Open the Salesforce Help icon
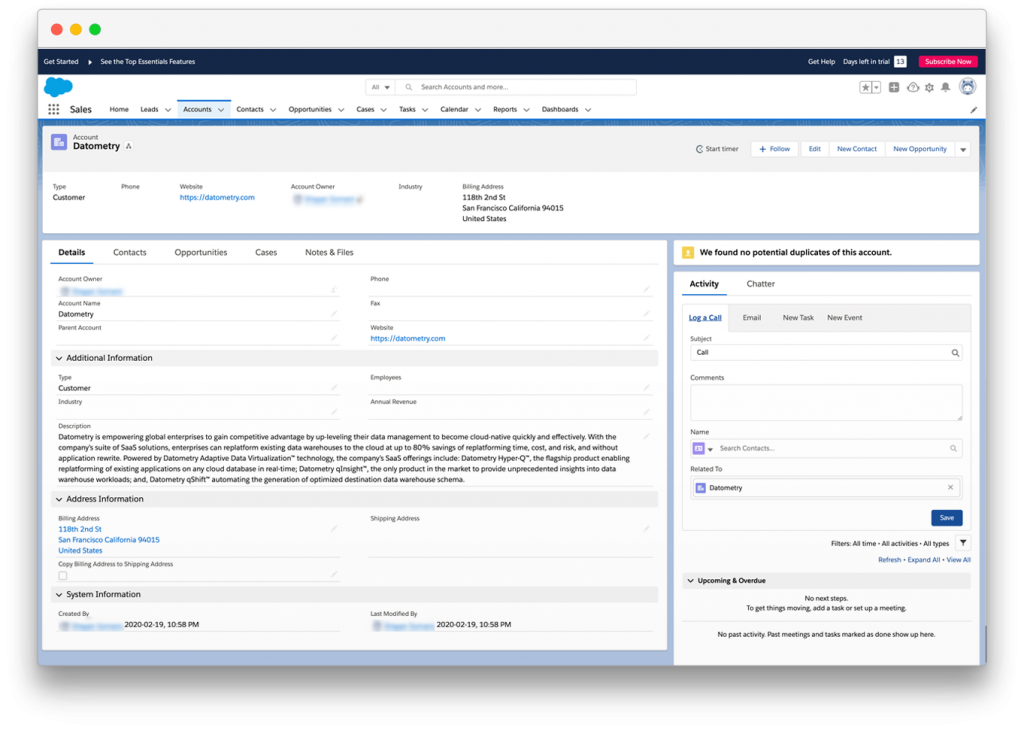The image size is (1024, 740). click(912, 87)
